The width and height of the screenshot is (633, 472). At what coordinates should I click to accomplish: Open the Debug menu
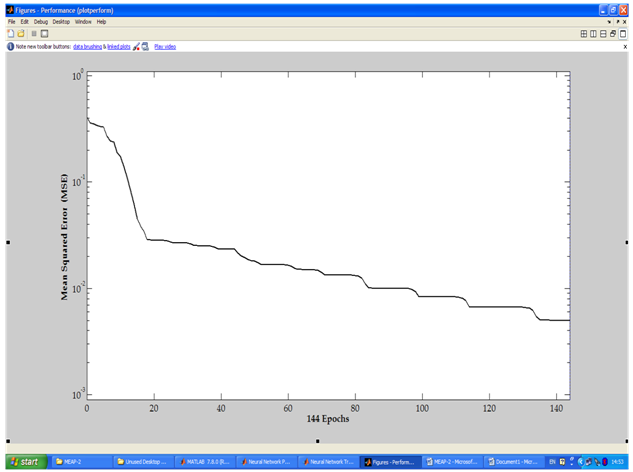[x=41, y=21]
